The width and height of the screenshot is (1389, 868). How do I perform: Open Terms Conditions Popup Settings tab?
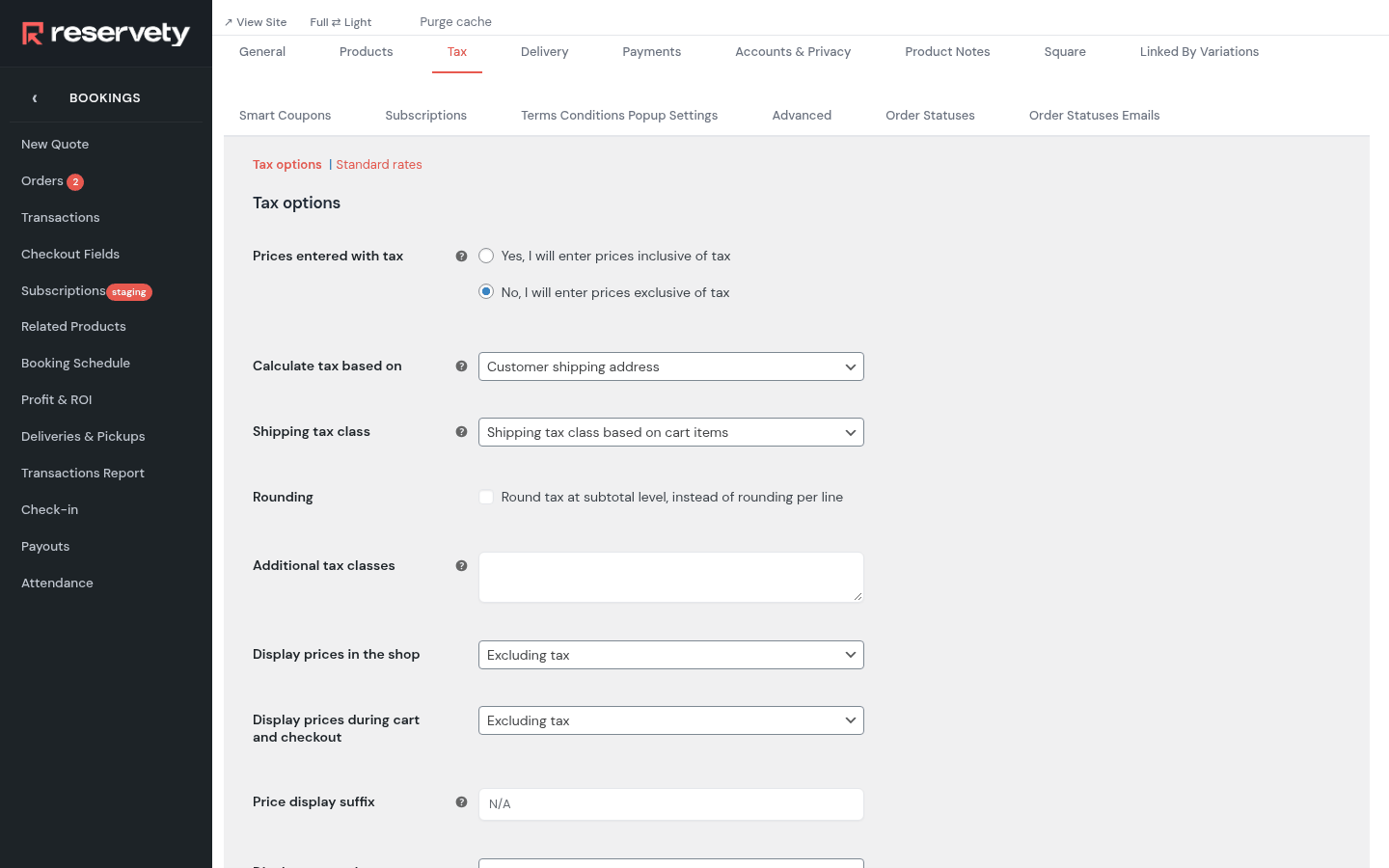pos(619,116)
